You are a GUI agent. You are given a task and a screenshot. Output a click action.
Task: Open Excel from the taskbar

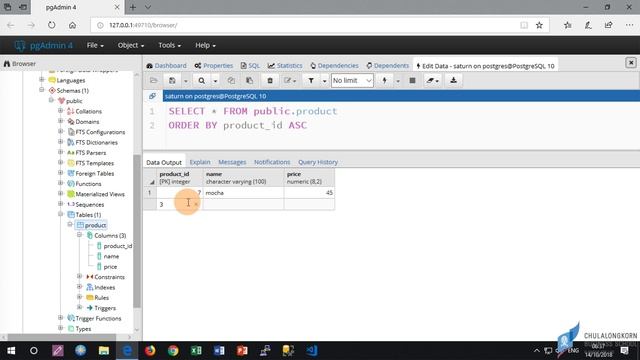pyautogui.click(x=196, y=351)
